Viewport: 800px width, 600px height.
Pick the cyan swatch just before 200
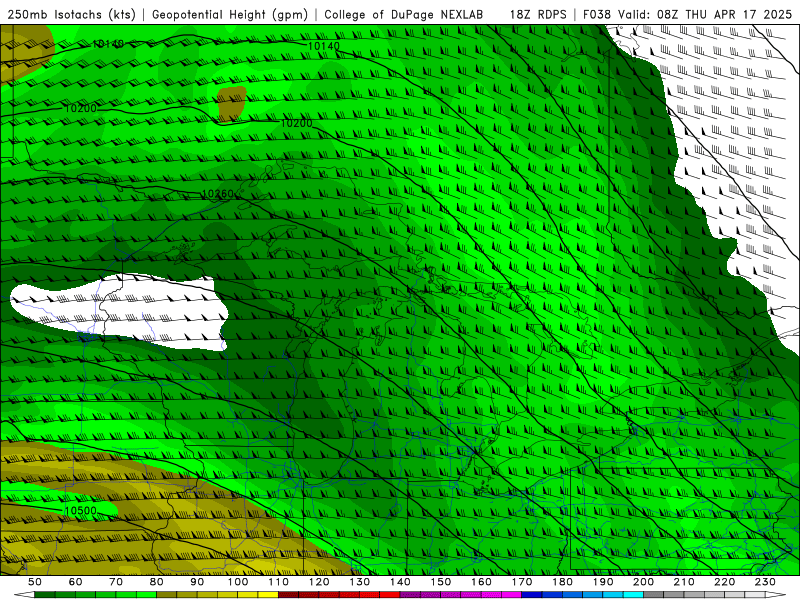pyautogui.click(x=633, y=595)
